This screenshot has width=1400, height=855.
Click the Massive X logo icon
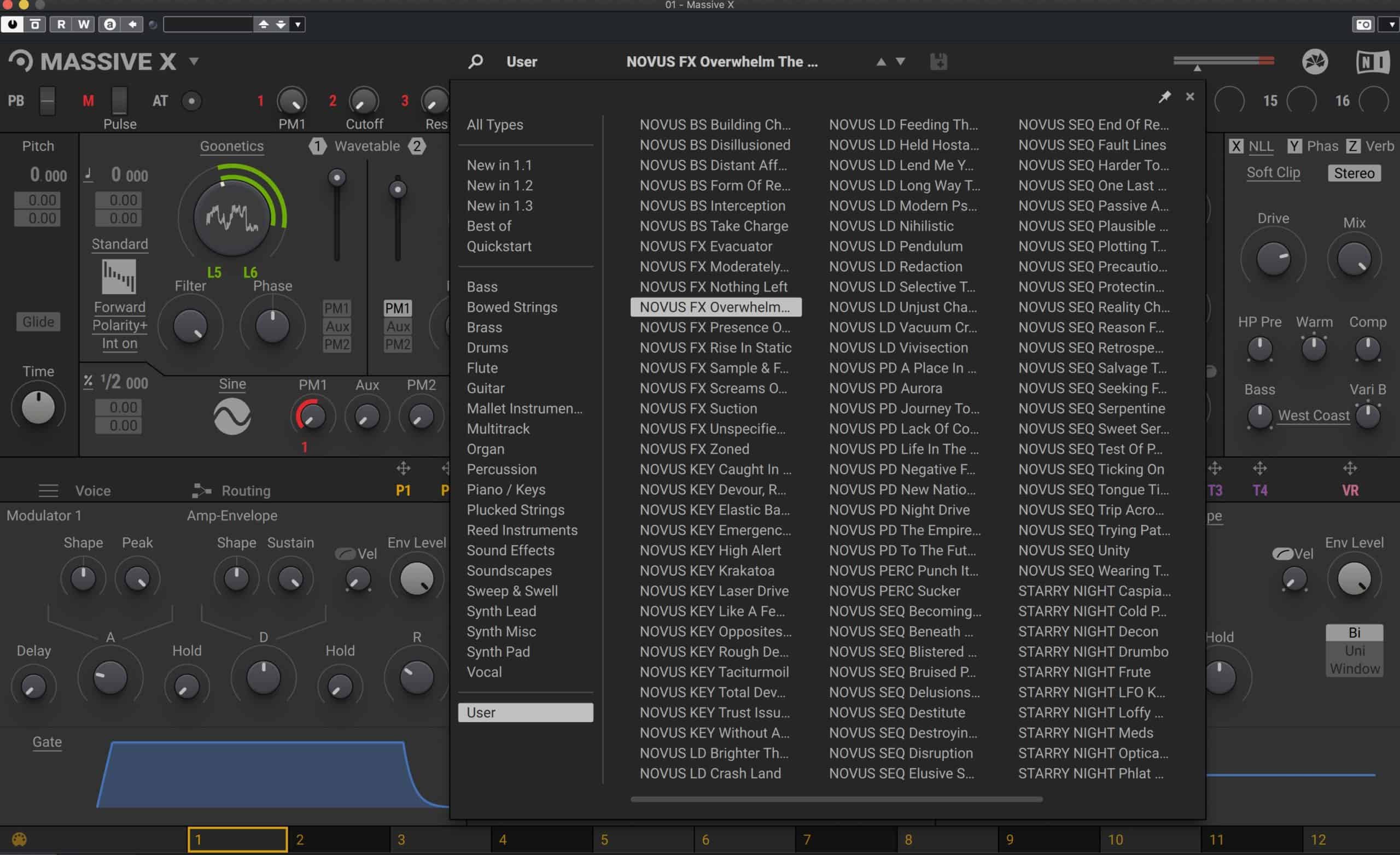pyautogui.click(x=21, y=61)
